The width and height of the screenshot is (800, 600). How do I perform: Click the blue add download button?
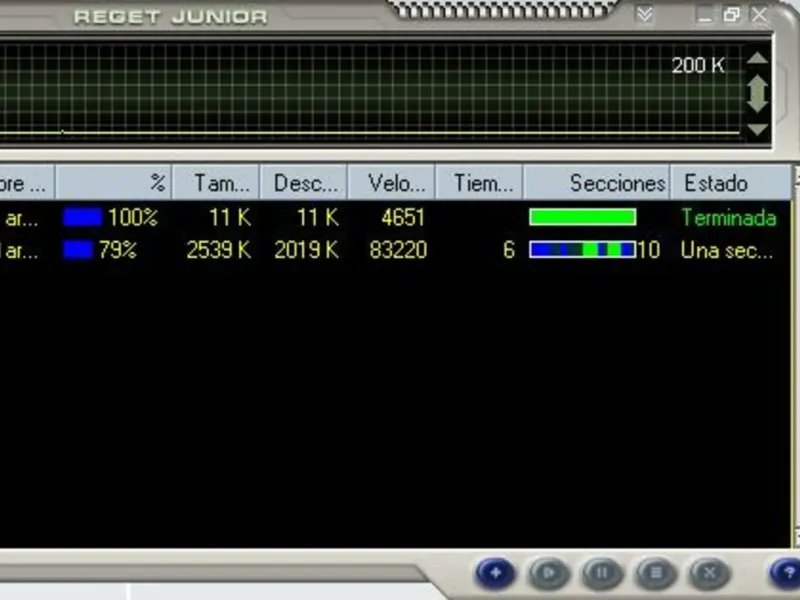[495, 573]
